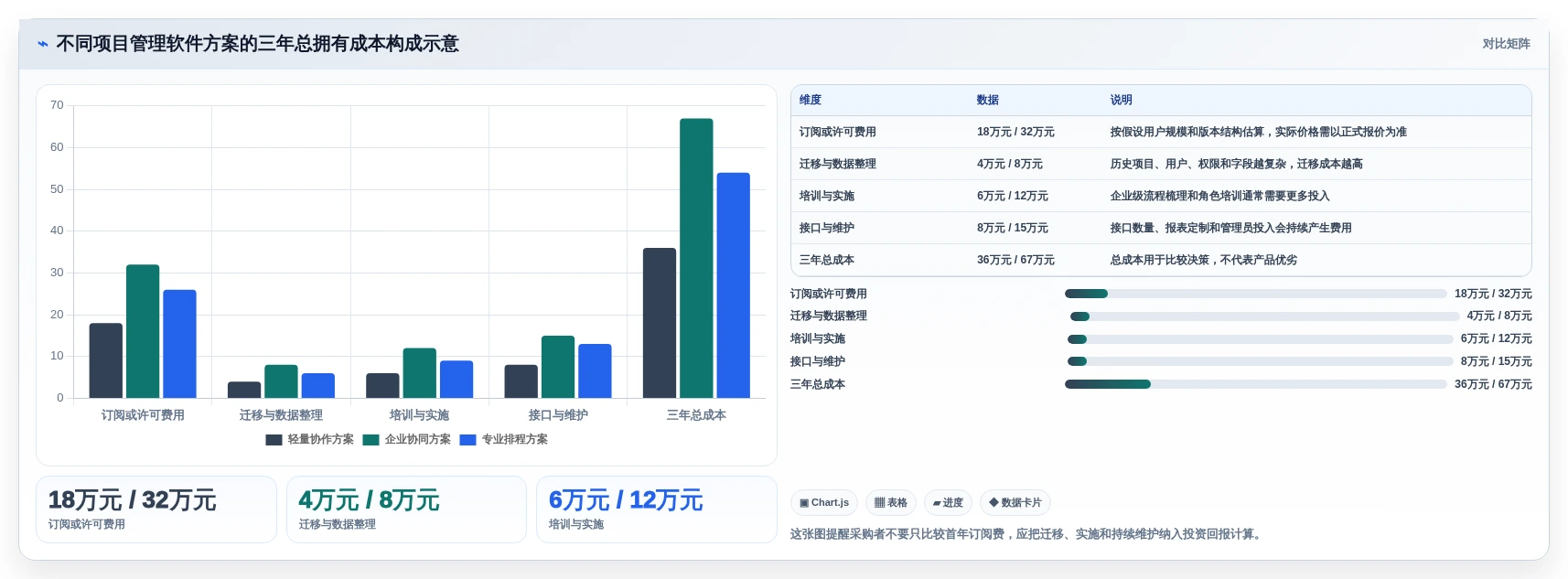Click the 培训与实施 table row label
Image resolution: width=1568 pixels, height=579 pixels.
click(827, 196)
